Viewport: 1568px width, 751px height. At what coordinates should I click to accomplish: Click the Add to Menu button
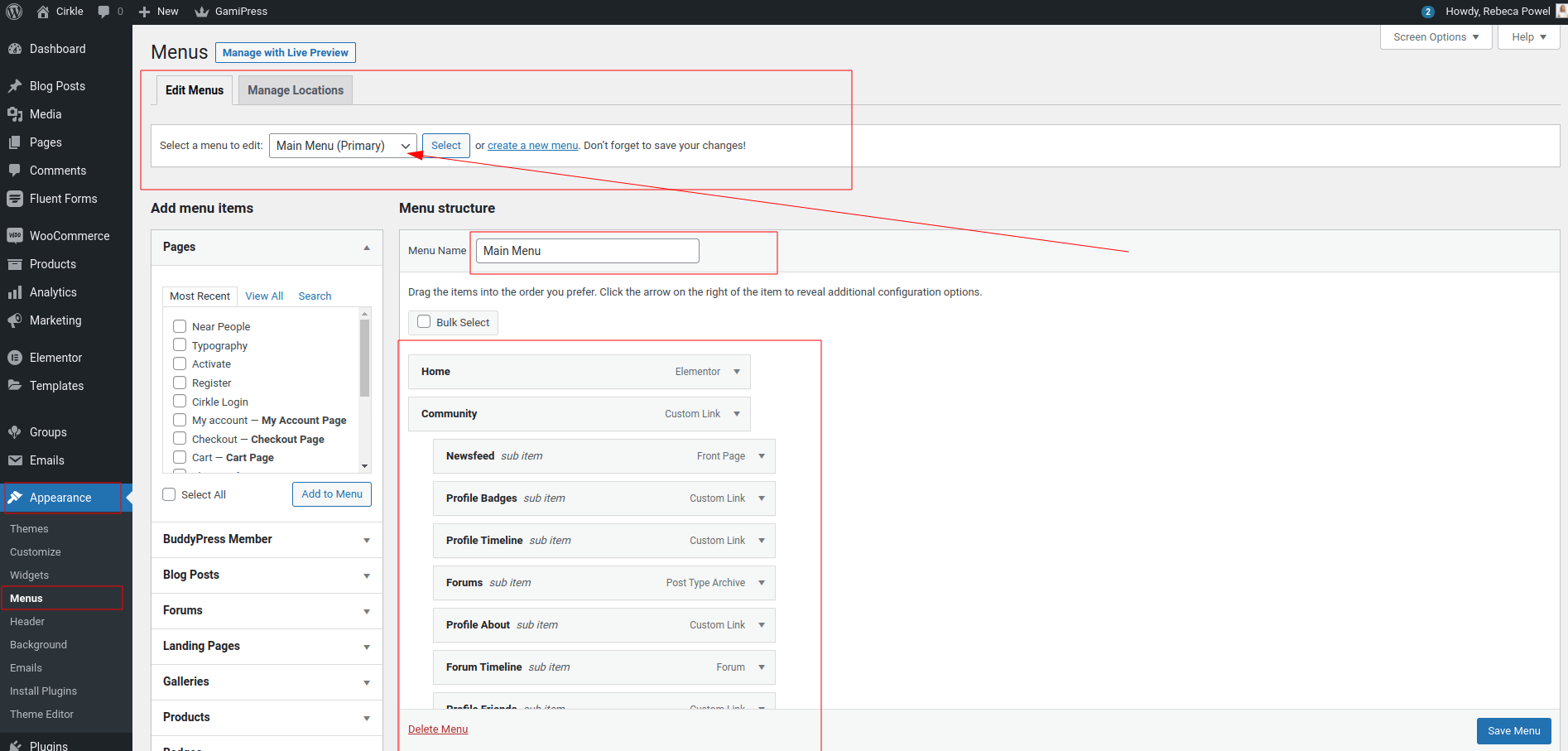(x=332, y=494)
